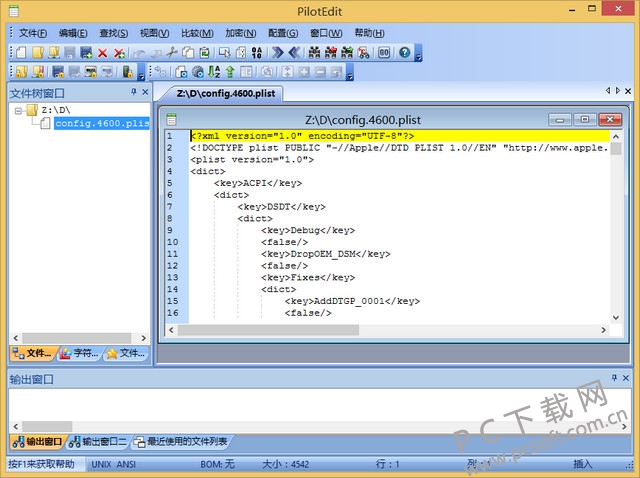
Task: Outdent with the double left chevron icon
Action: (x=294, y=53)
